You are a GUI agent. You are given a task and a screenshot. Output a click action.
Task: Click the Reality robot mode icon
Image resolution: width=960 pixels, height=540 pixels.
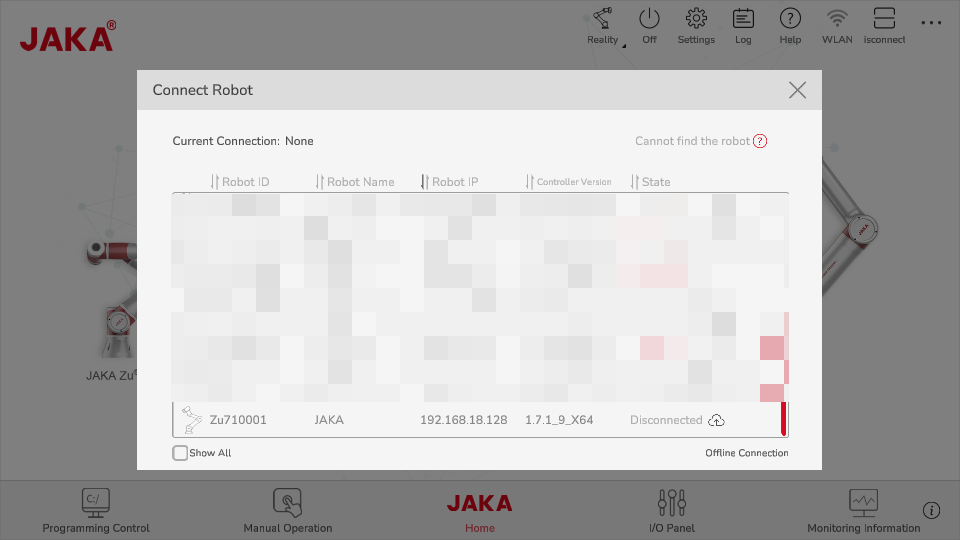click(x=602, y=20)
